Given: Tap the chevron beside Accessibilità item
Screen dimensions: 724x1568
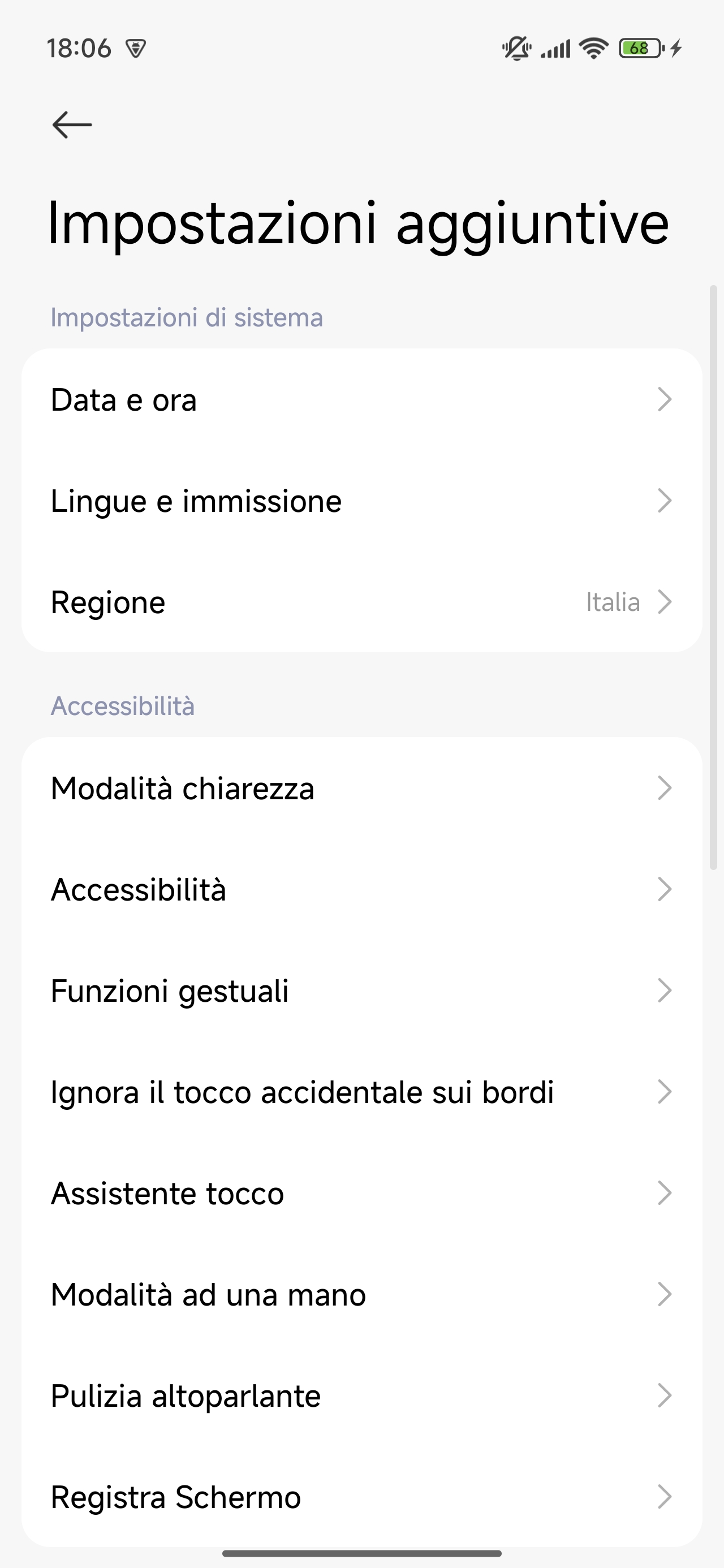Looking at the screenshot, I should click(x=664, y=889).
